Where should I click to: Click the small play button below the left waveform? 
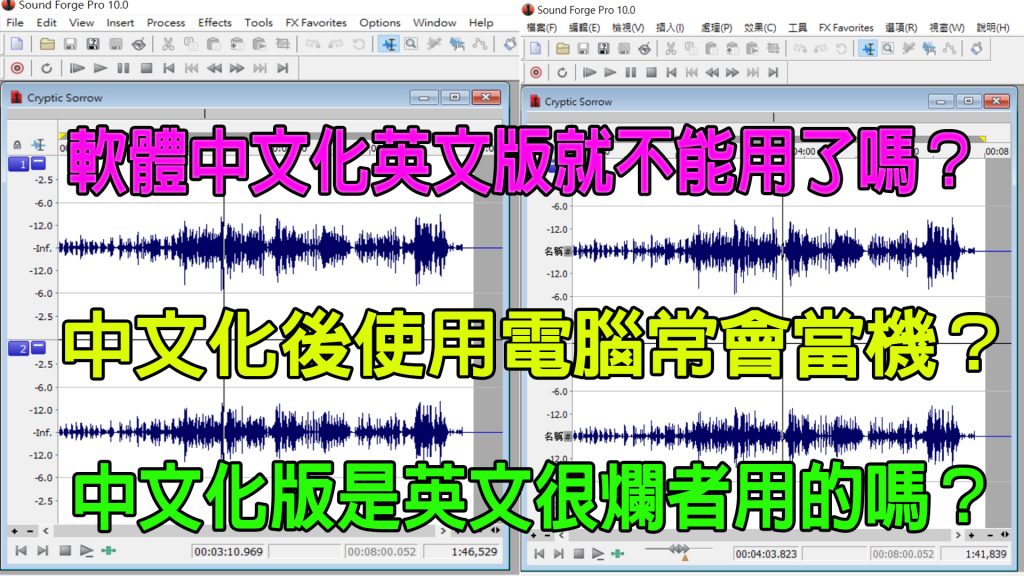[85, 551]
